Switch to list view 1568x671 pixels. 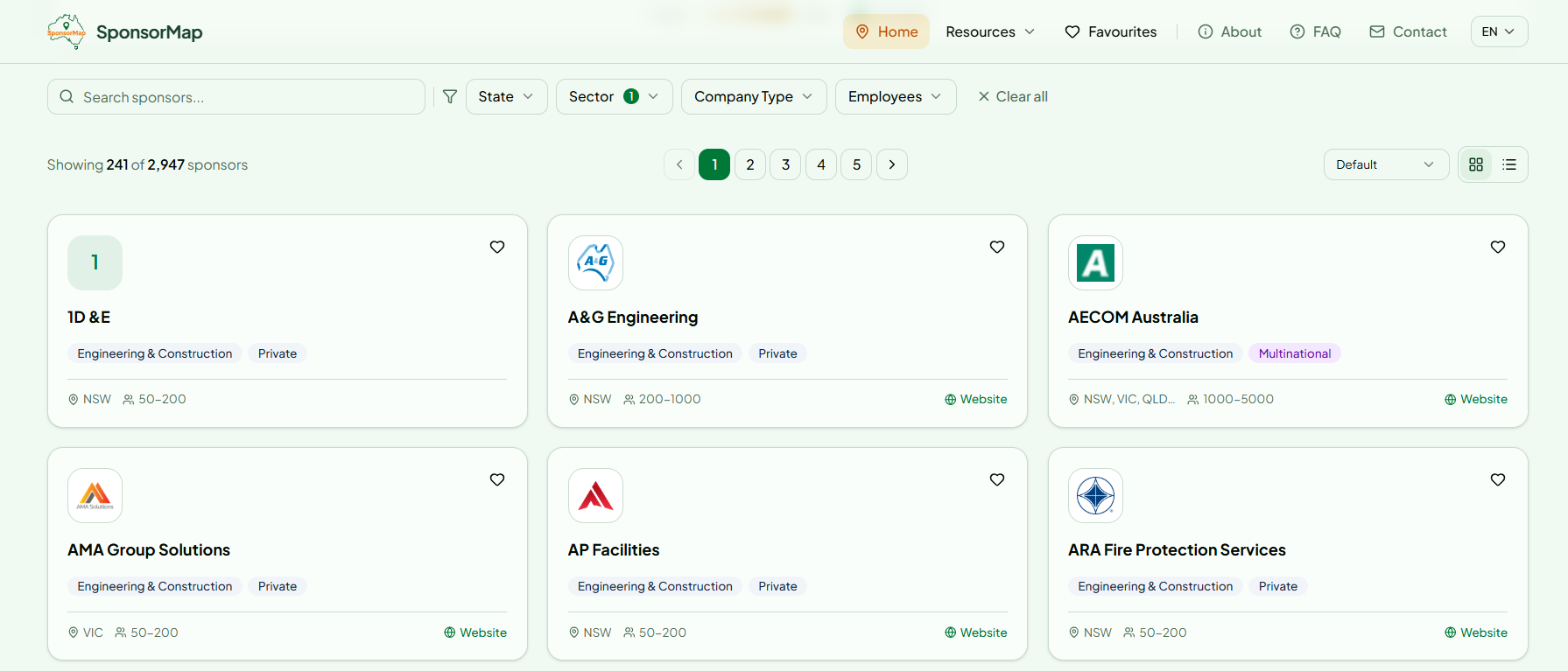point(1509,164)
